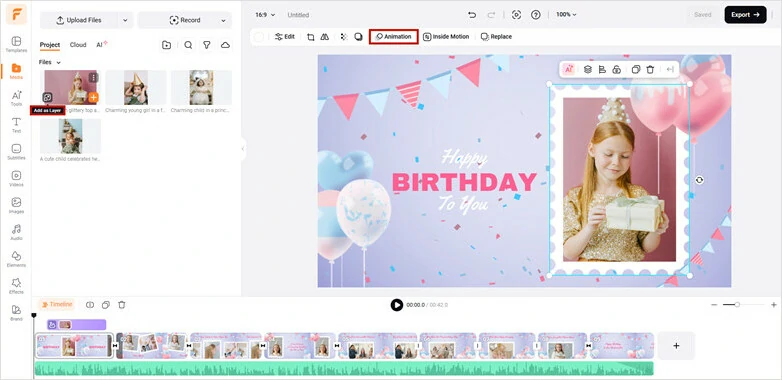Redo the last action
This screenshot has height=380, width=782.
coord(491,15)
